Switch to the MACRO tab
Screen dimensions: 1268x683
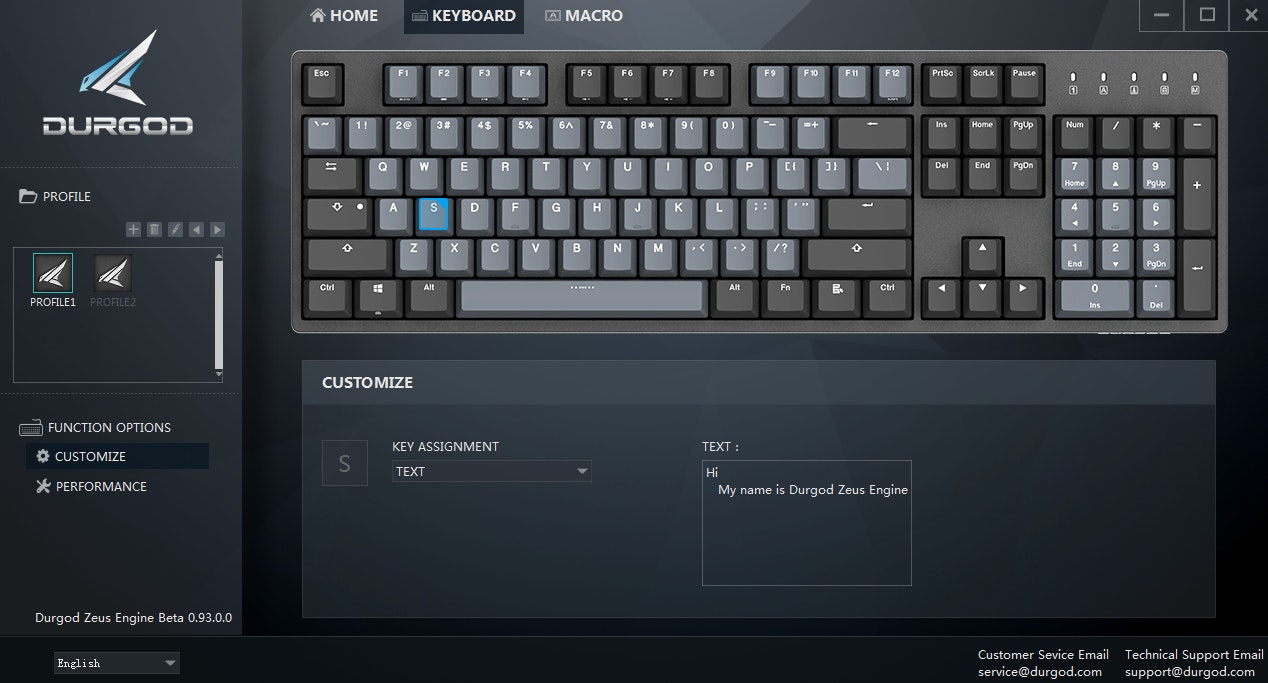point(583,16)
